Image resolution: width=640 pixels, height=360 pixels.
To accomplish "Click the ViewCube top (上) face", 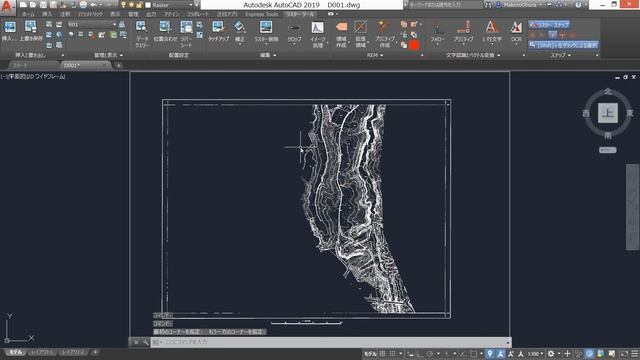I will (x=607, y=113).
